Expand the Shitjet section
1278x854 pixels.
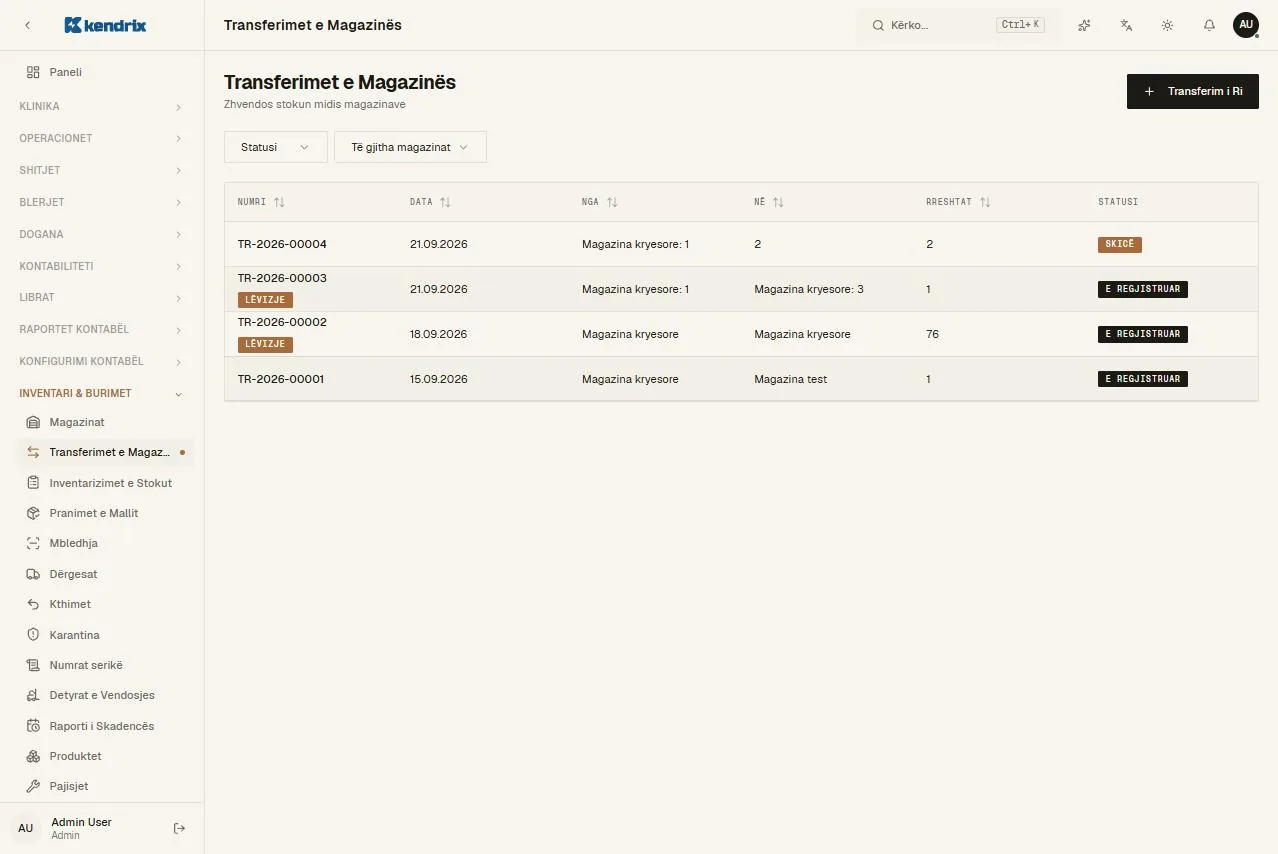pyautogui.click(x=101, y=170)
